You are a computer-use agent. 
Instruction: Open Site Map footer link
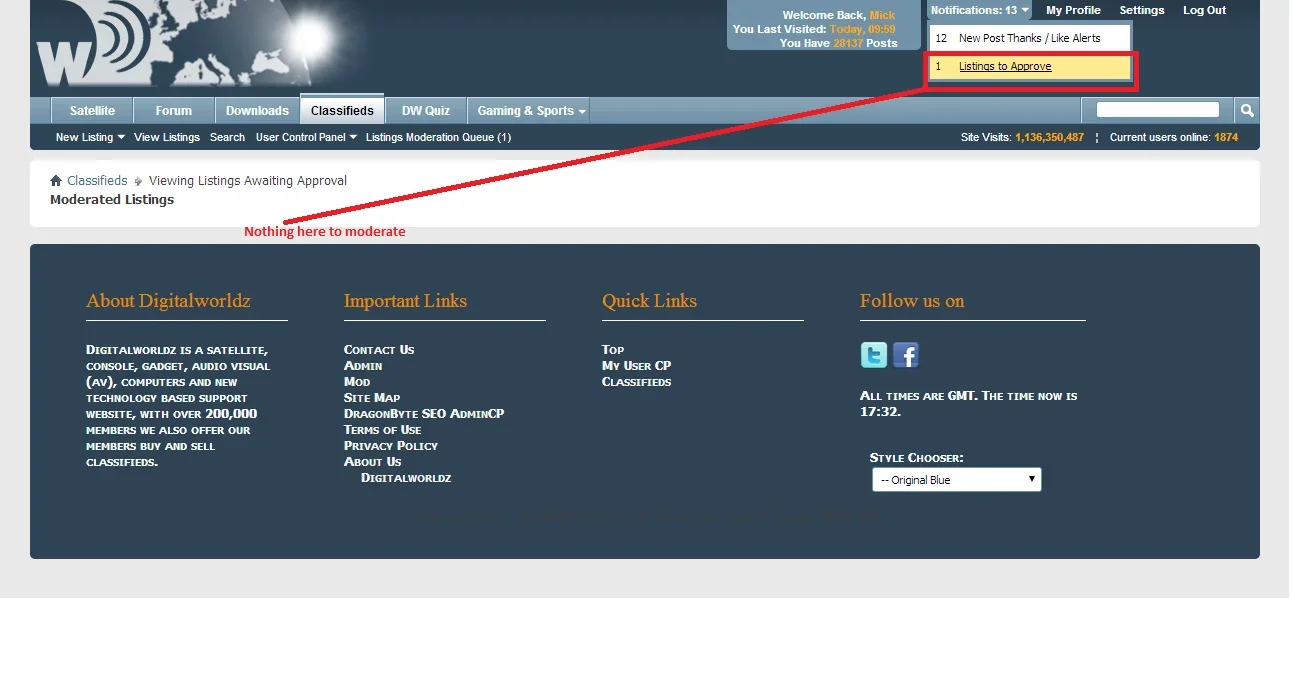[x=372, y=397]
